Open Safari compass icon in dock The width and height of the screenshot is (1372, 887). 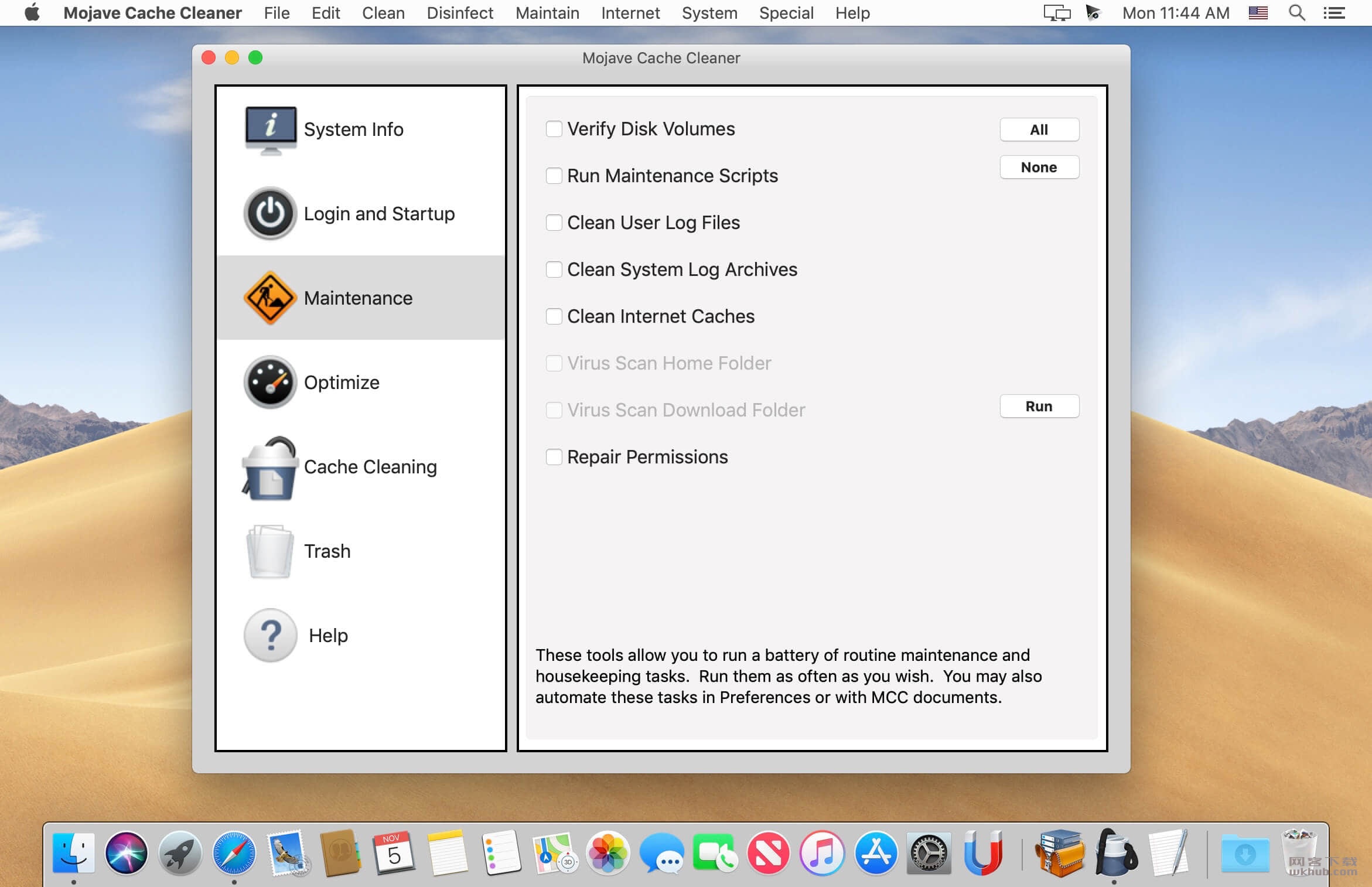pyautogui.click(x=234, y=853)
